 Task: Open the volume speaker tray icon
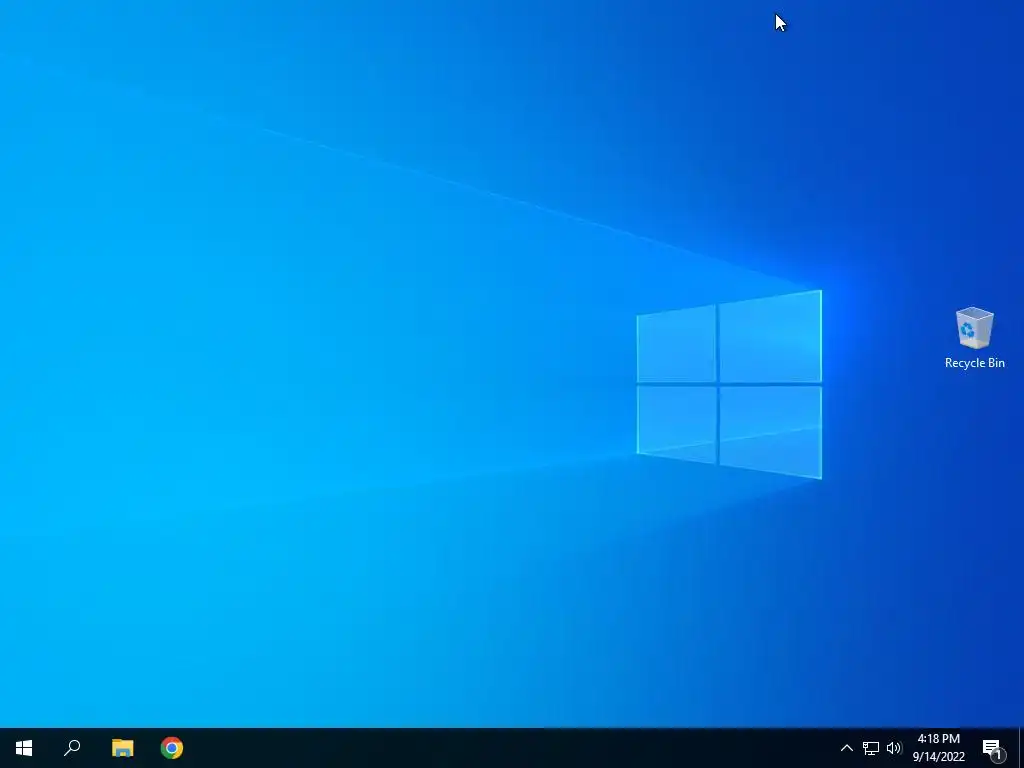coord(894,748)
